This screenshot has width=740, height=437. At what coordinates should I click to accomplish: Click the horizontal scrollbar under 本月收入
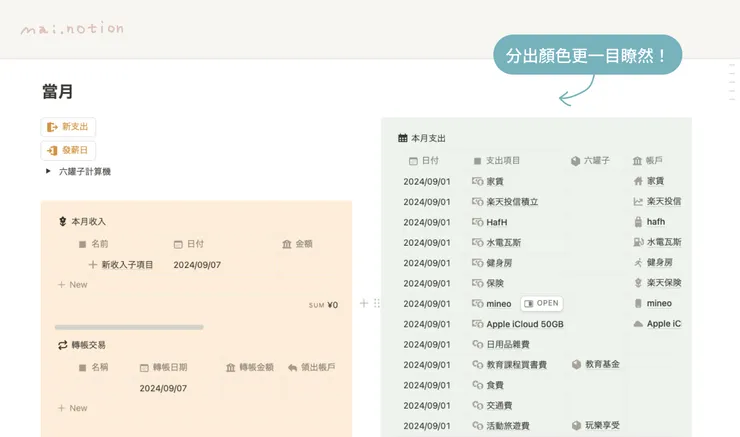tap(129, 327)
